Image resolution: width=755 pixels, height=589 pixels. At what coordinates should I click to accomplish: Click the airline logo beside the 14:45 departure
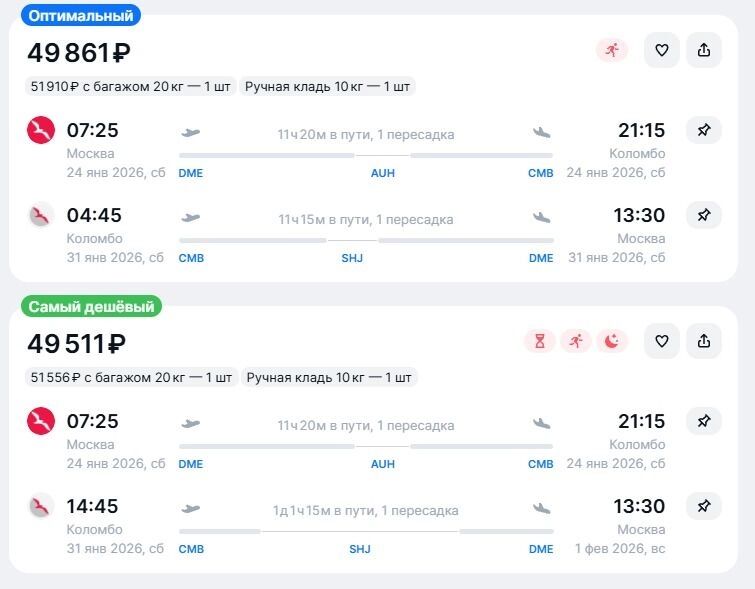pyautogui.click(x=41, y=506)
